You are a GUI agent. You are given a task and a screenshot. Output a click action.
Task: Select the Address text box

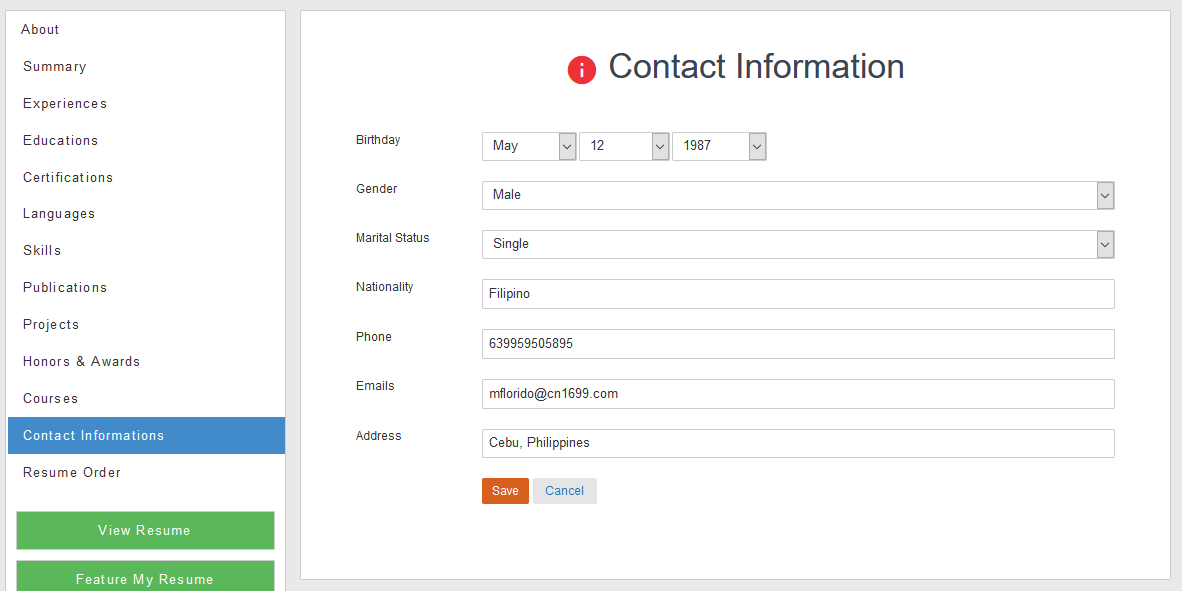(797, 443)
